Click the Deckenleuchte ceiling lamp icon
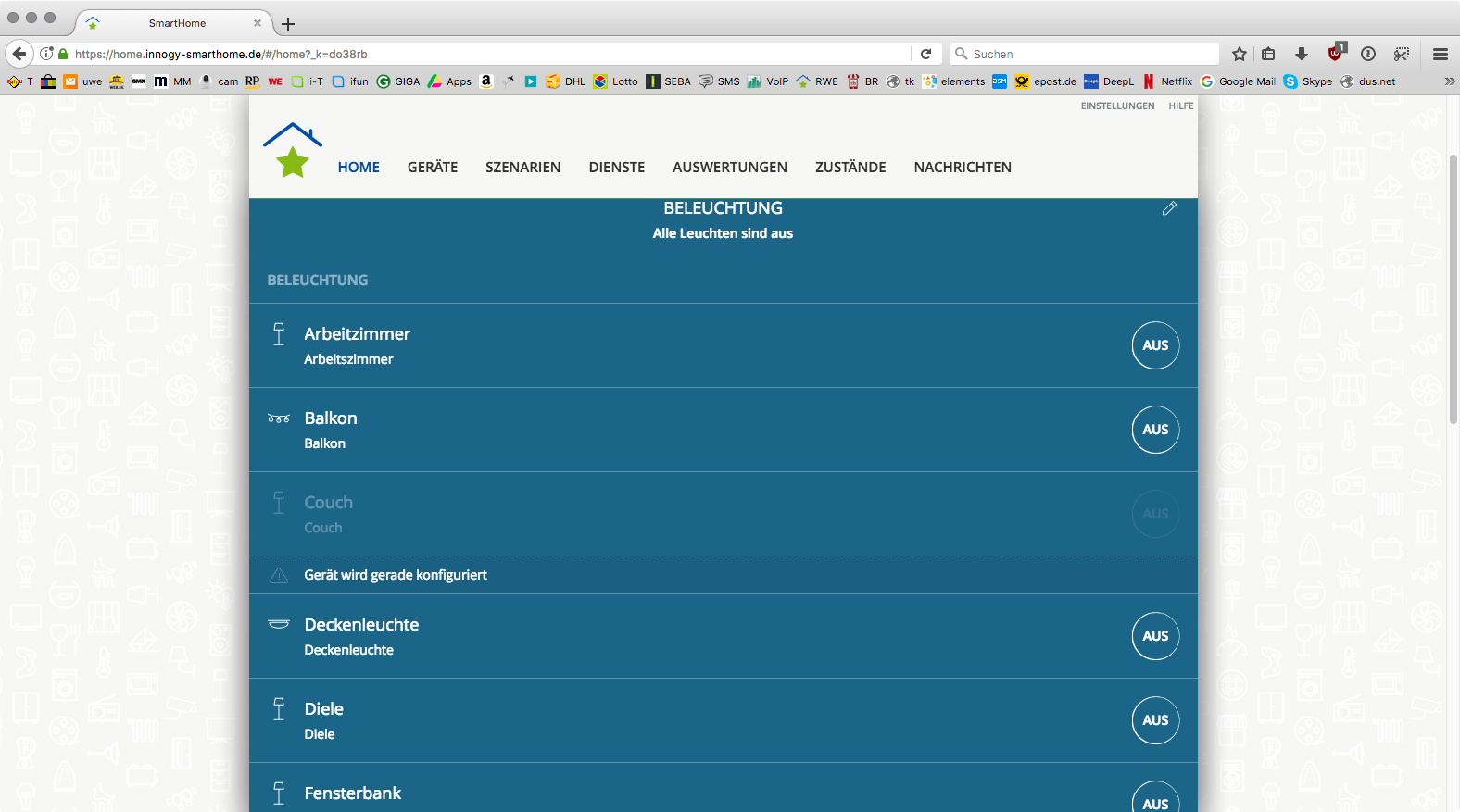 [x=278, y=624]
